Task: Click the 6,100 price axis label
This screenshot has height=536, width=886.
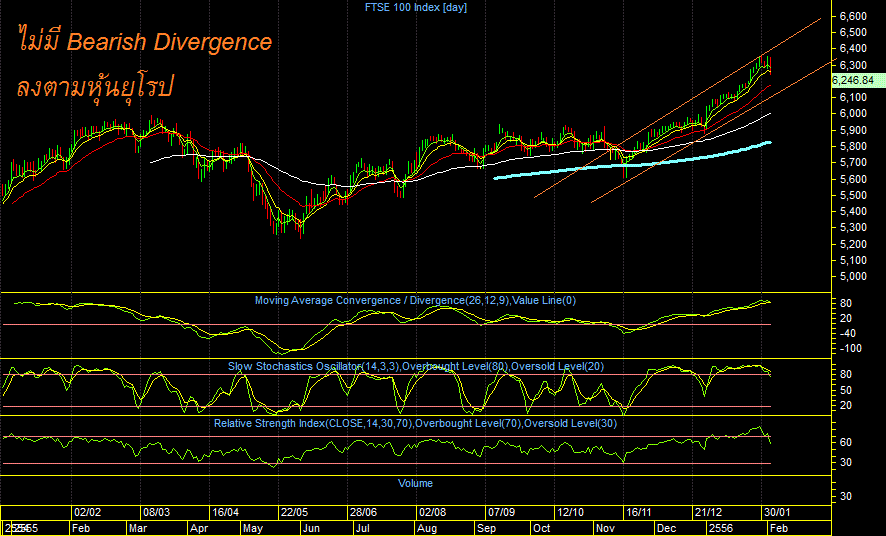Action: pos(853,98)
